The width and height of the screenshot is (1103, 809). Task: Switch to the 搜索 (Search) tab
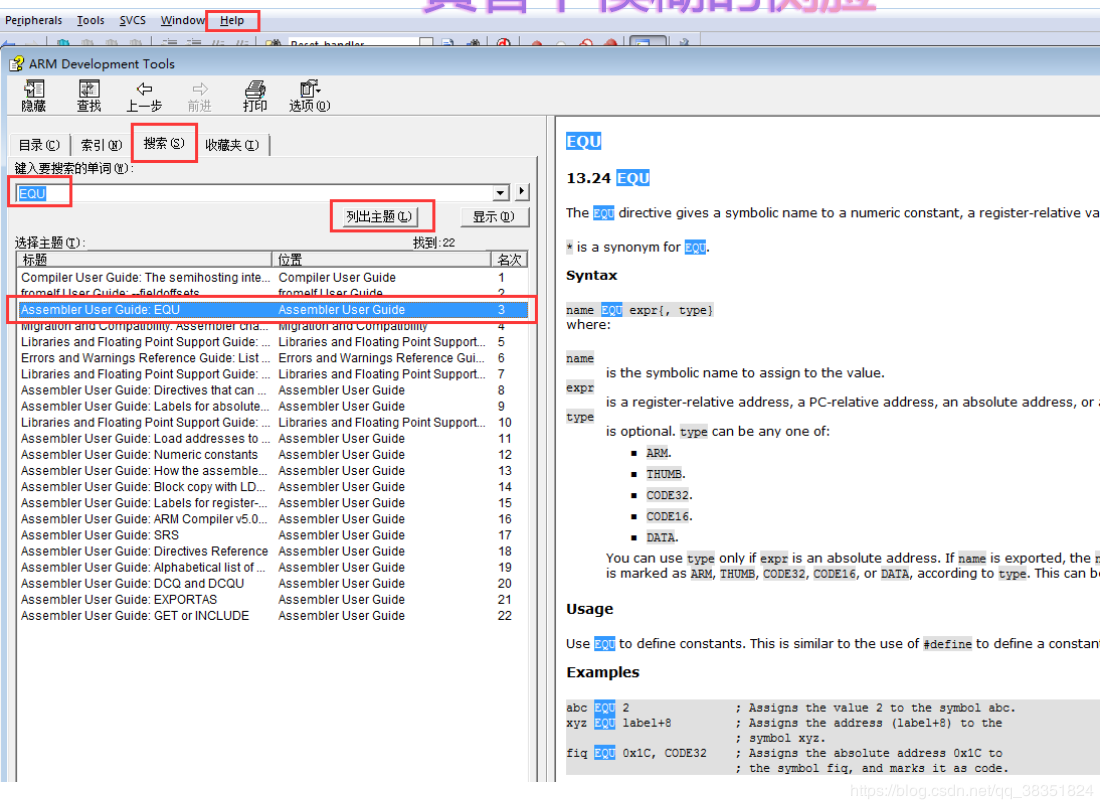click(164, 143)
